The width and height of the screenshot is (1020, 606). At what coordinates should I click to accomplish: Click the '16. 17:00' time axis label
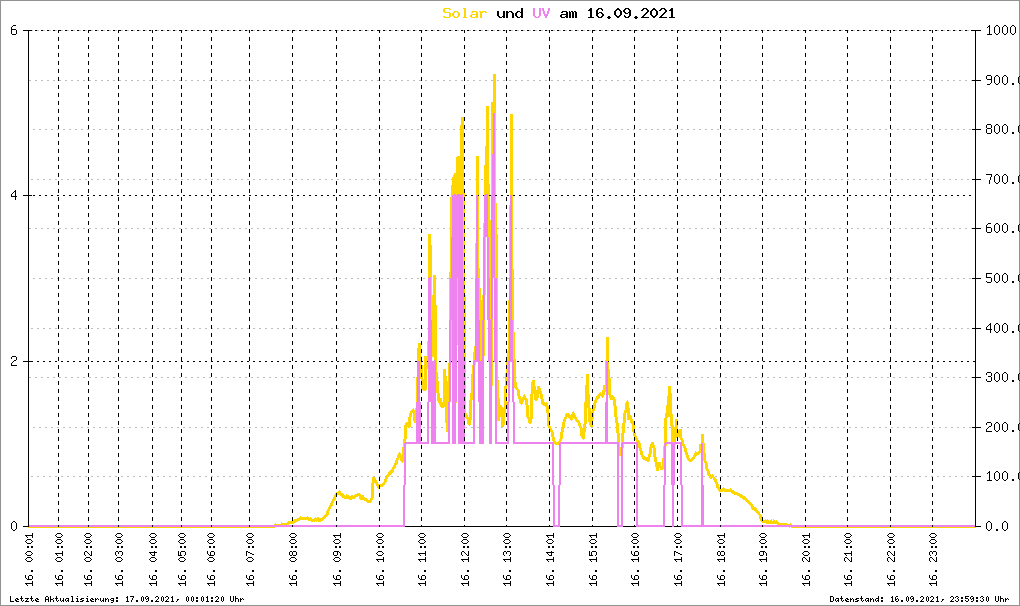678,559
